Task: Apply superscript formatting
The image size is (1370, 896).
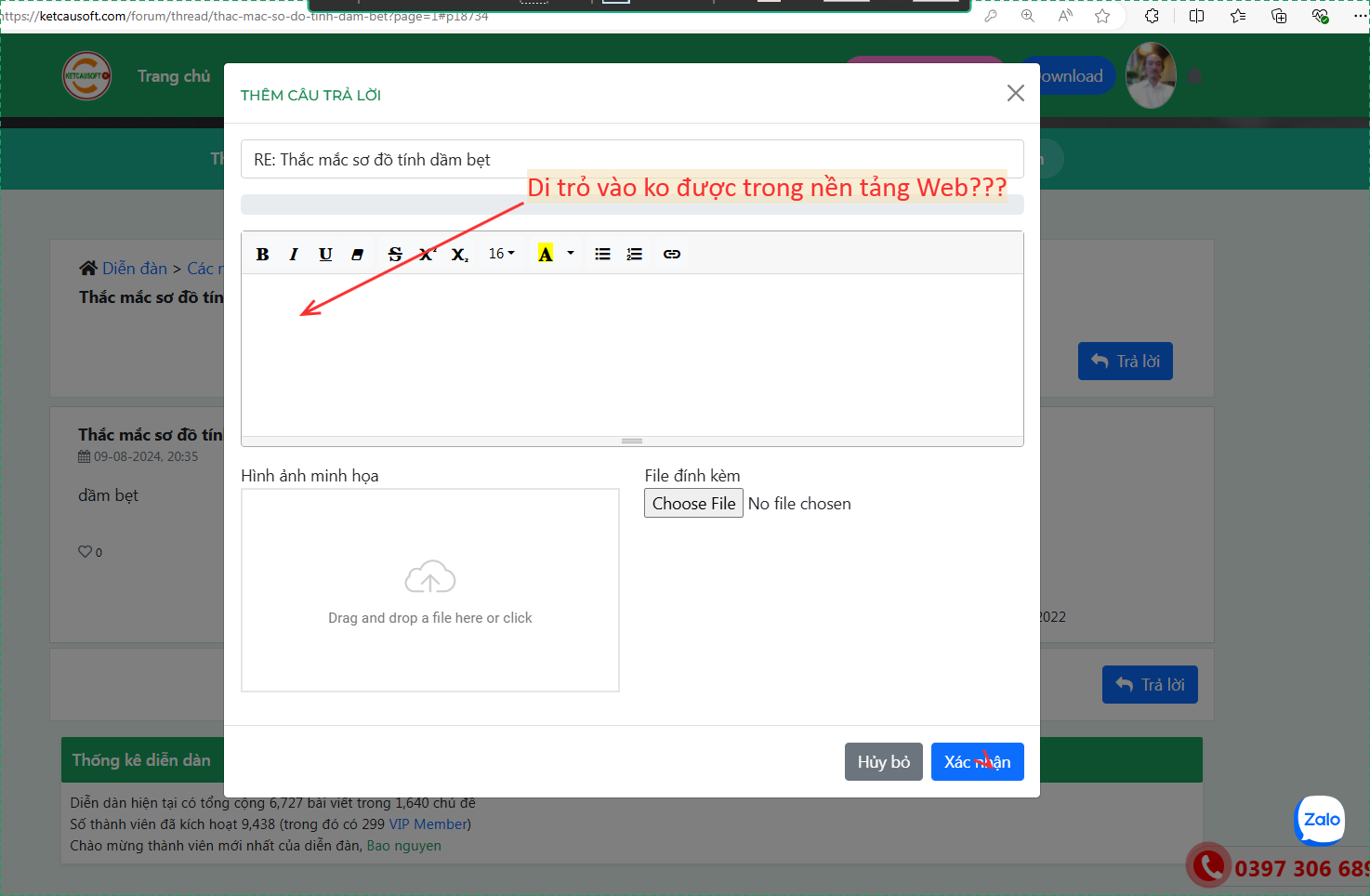Action: (428, 255)
